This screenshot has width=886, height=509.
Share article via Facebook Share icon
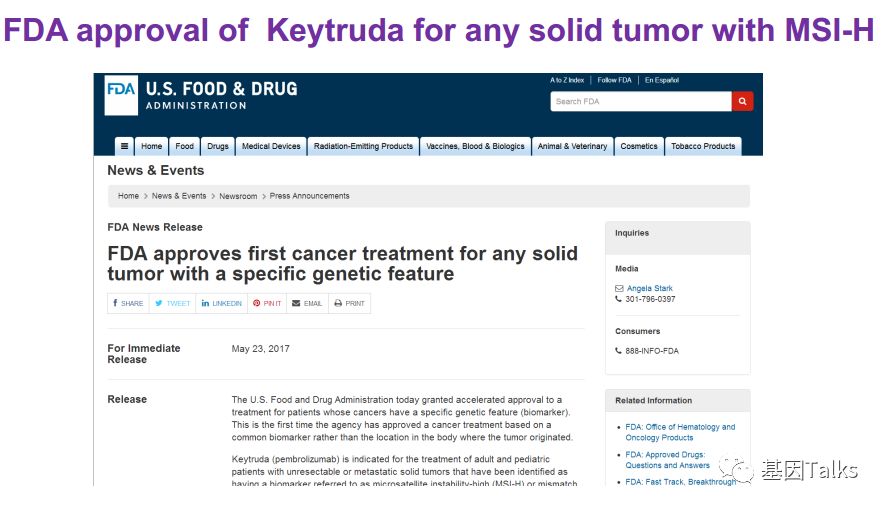[x=128, y=303]
